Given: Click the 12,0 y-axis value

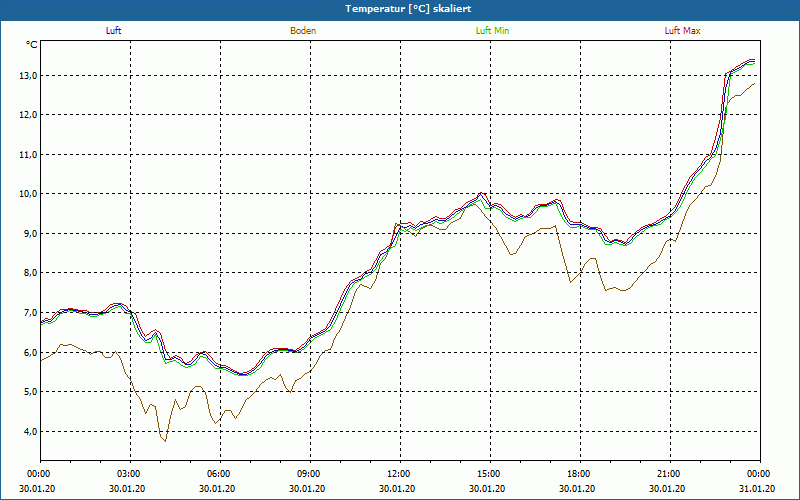Looking at the screenshot, I should [29, 115].
